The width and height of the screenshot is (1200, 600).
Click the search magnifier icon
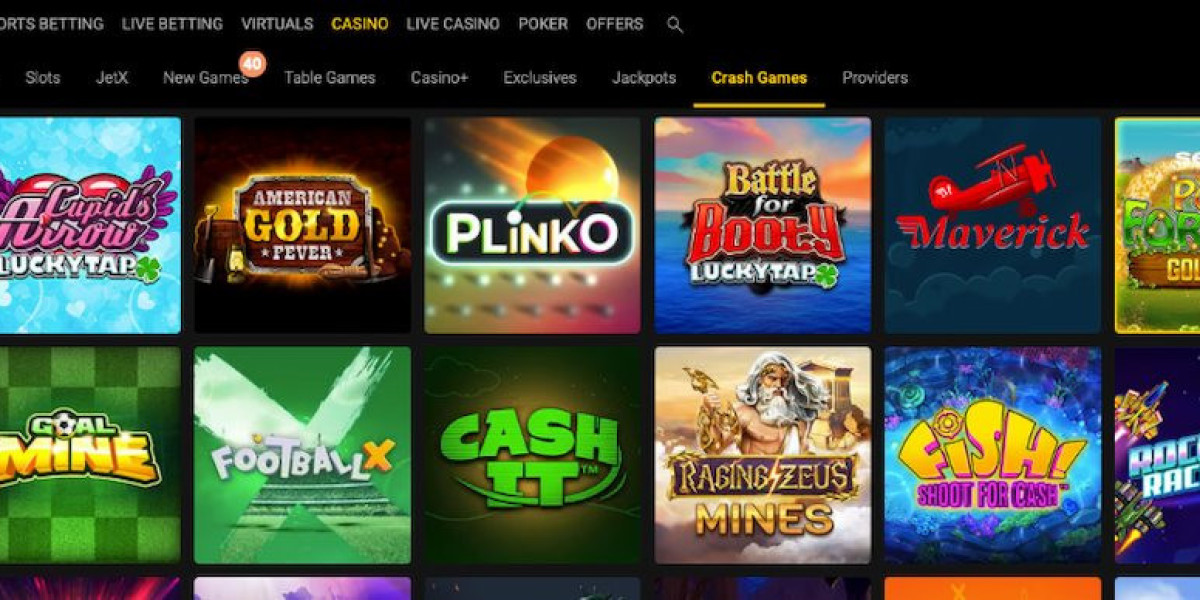point(675,25)
